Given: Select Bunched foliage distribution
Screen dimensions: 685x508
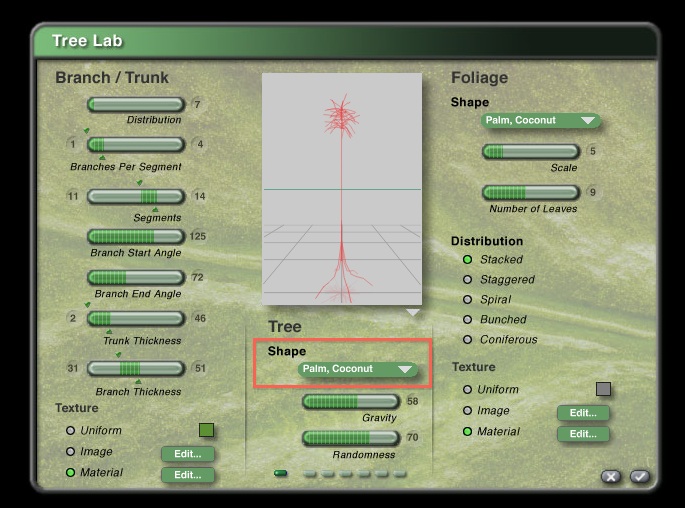Looking at the screenshot, I should [467, 319].
